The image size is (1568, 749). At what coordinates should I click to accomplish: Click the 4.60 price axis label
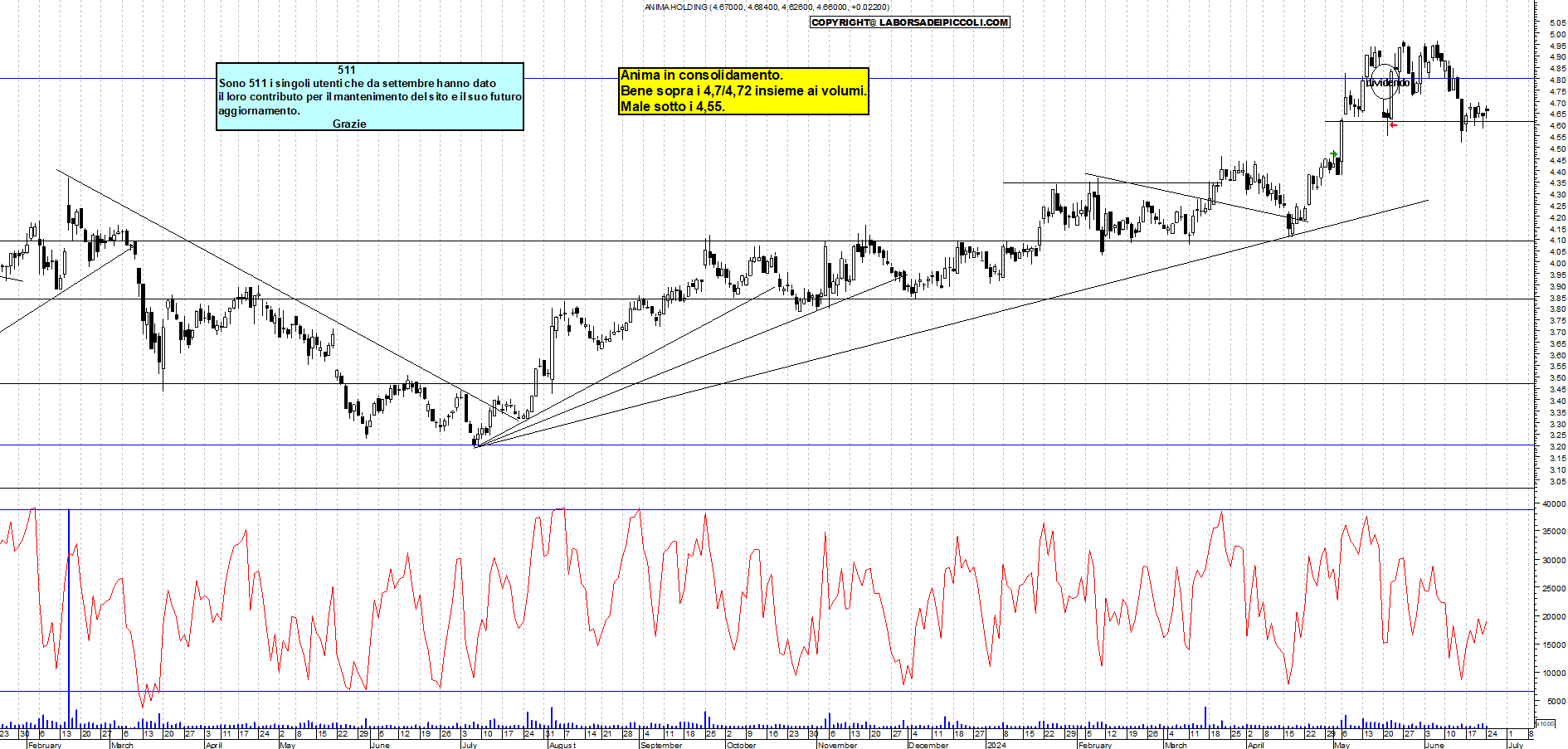click(1557, 126)
